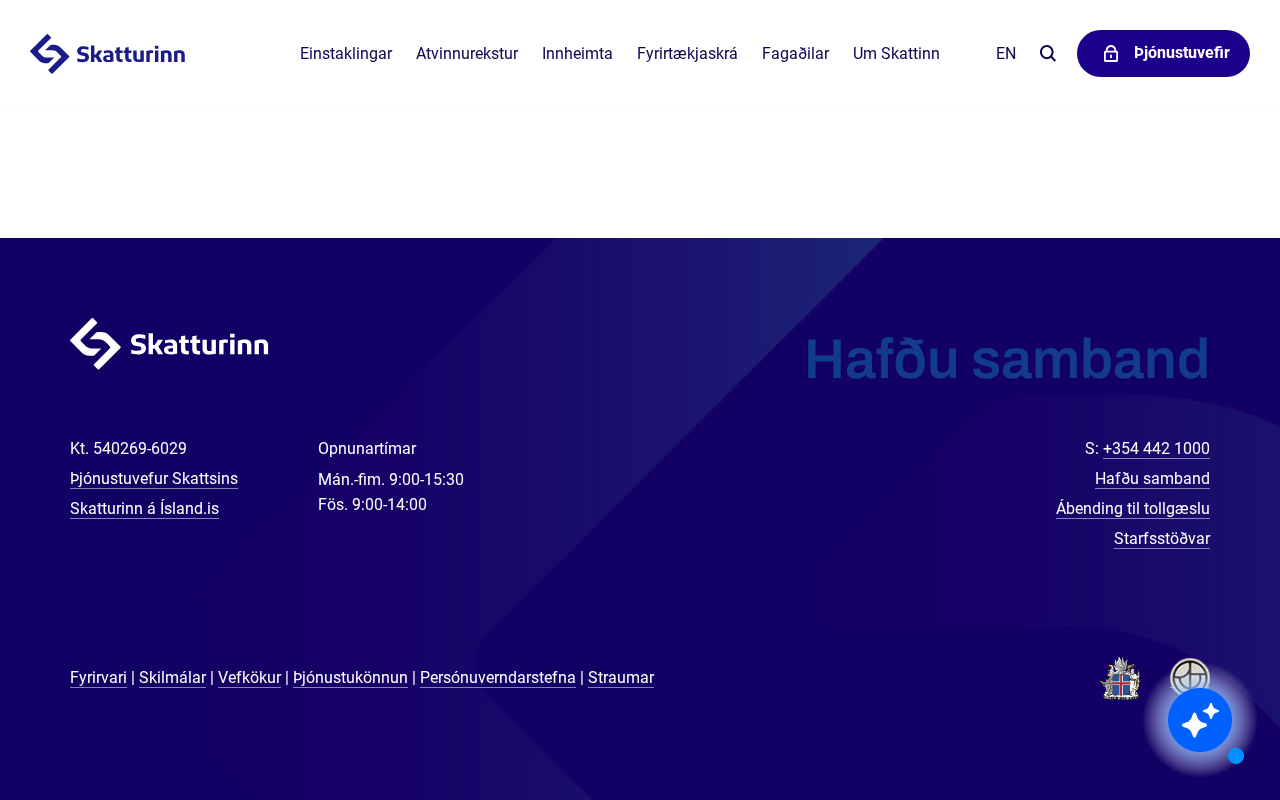Follow Skatturinn á Ísland.is link
The width and height of the screenshot is (1280, 800).
(x=144, y=509)
